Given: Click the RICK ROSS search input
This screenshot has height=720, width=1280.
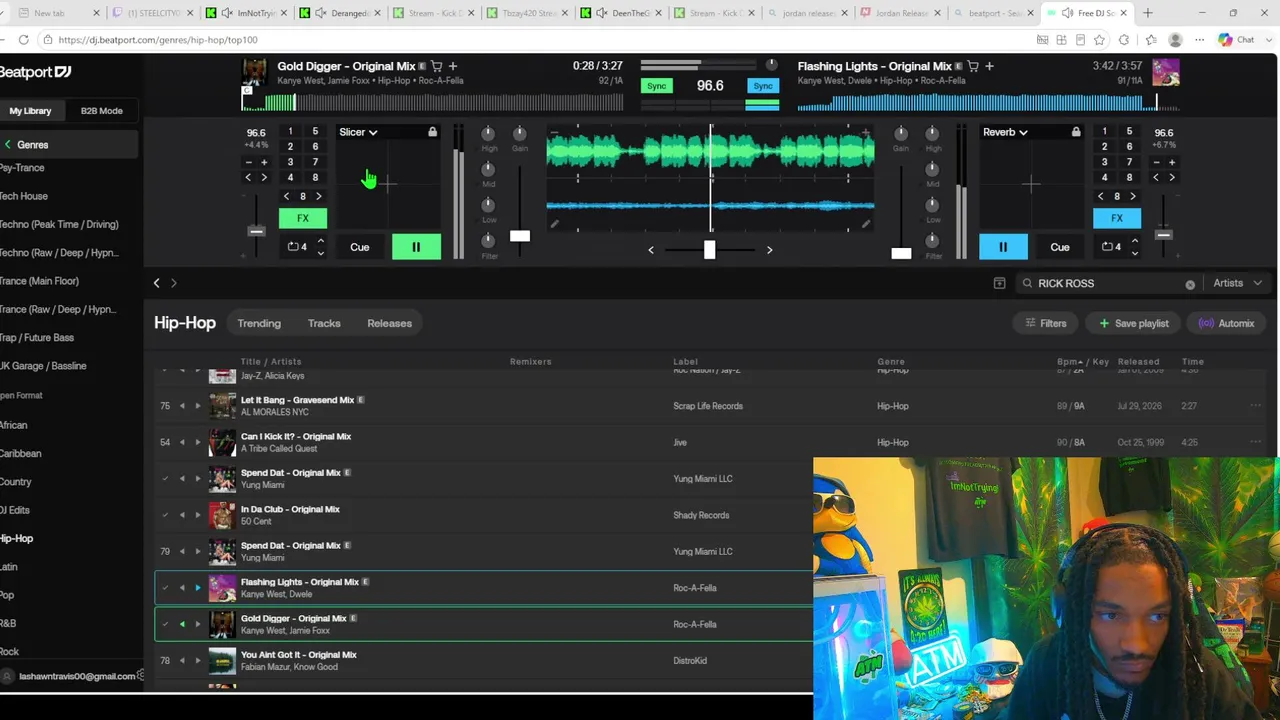Looking at the screenshot, I should coord(1108,284).
